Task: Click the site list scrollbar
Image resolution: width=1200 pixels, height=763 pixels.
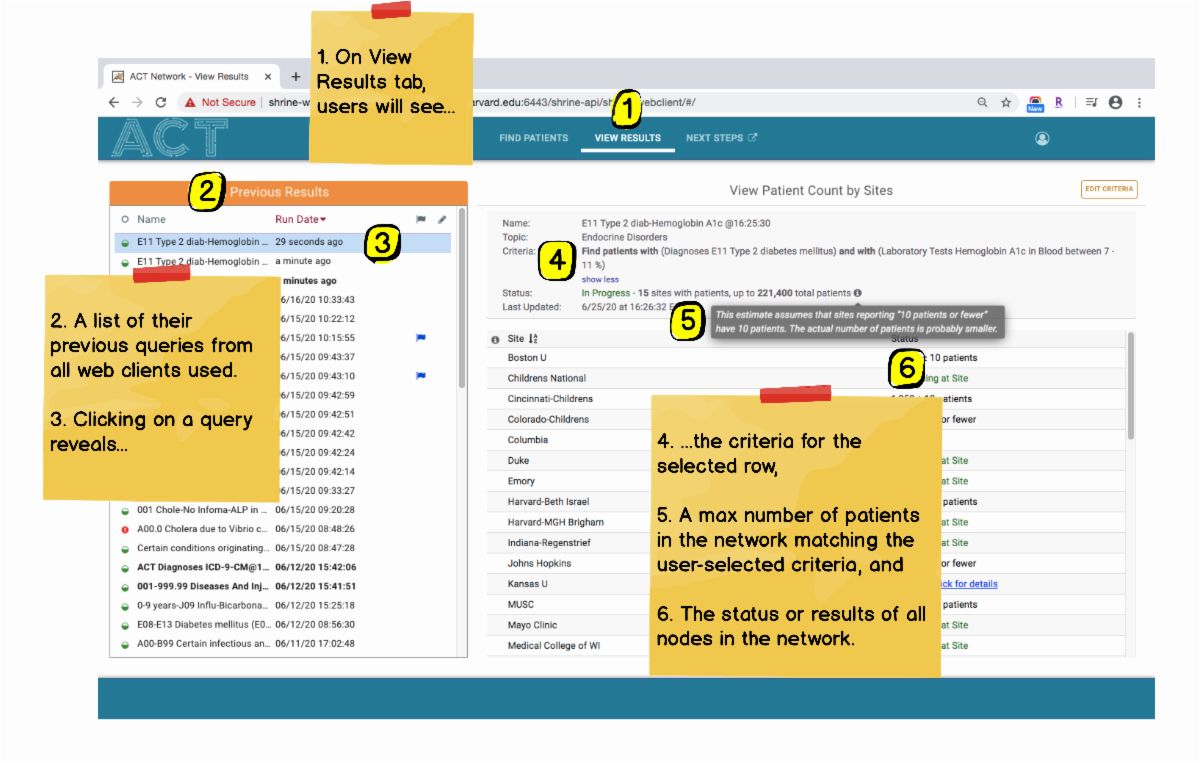Action: [1131, 385]
